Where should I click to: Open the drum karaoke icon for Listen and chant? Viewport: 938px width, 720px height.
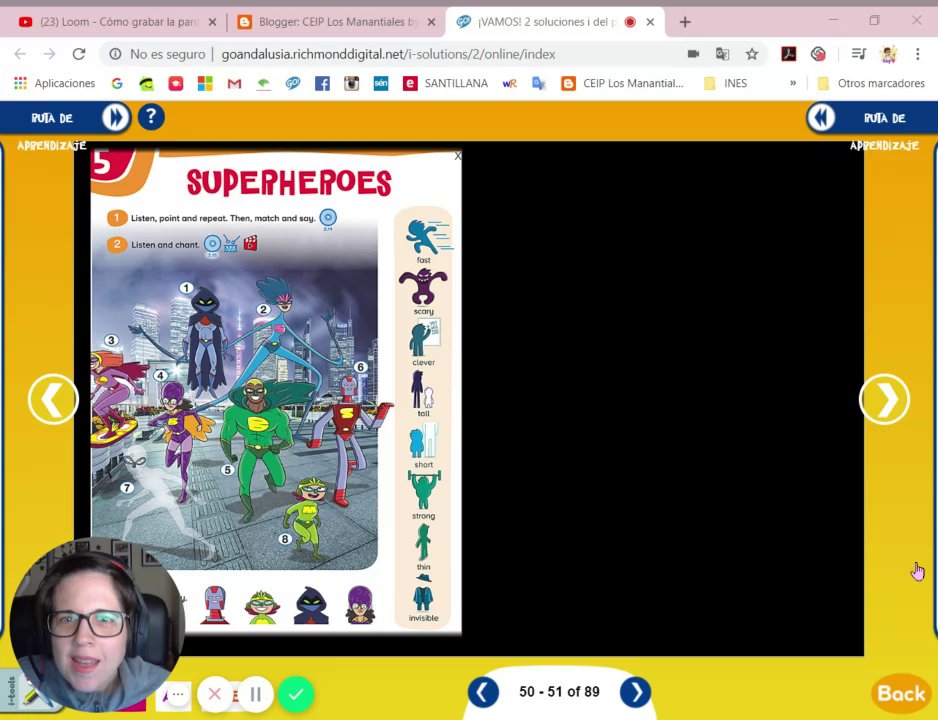[x=232, y=243]
